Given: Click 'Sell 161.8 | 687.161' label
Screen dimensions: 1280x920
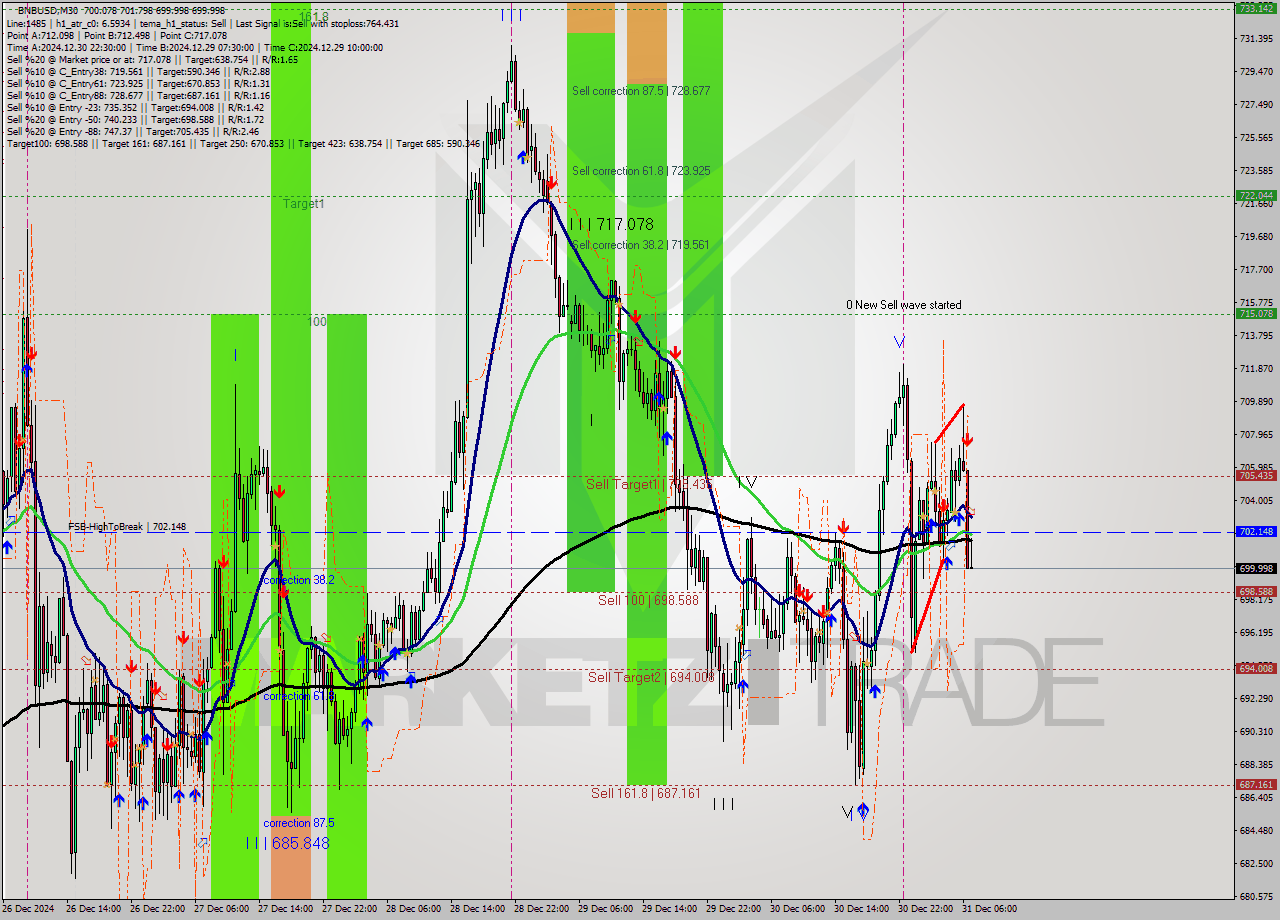Looking at the screenshot, I should (646, 793).
